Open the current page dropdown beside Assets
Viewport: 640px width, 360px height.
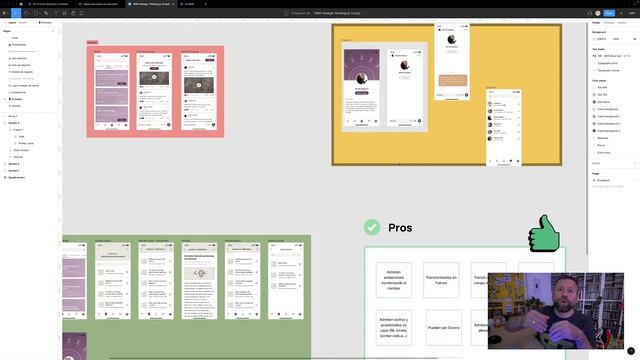pos(45,22)
